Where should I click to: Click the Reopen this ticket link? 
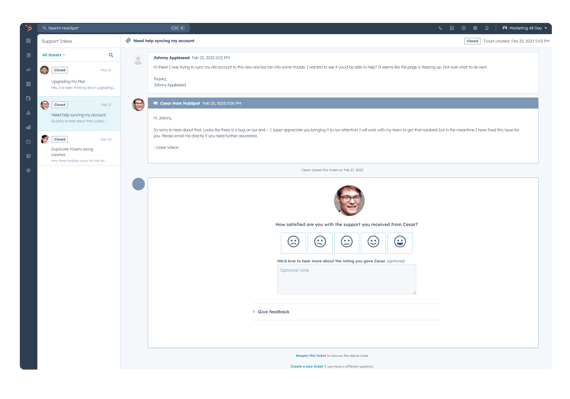[x=311, y=356]
